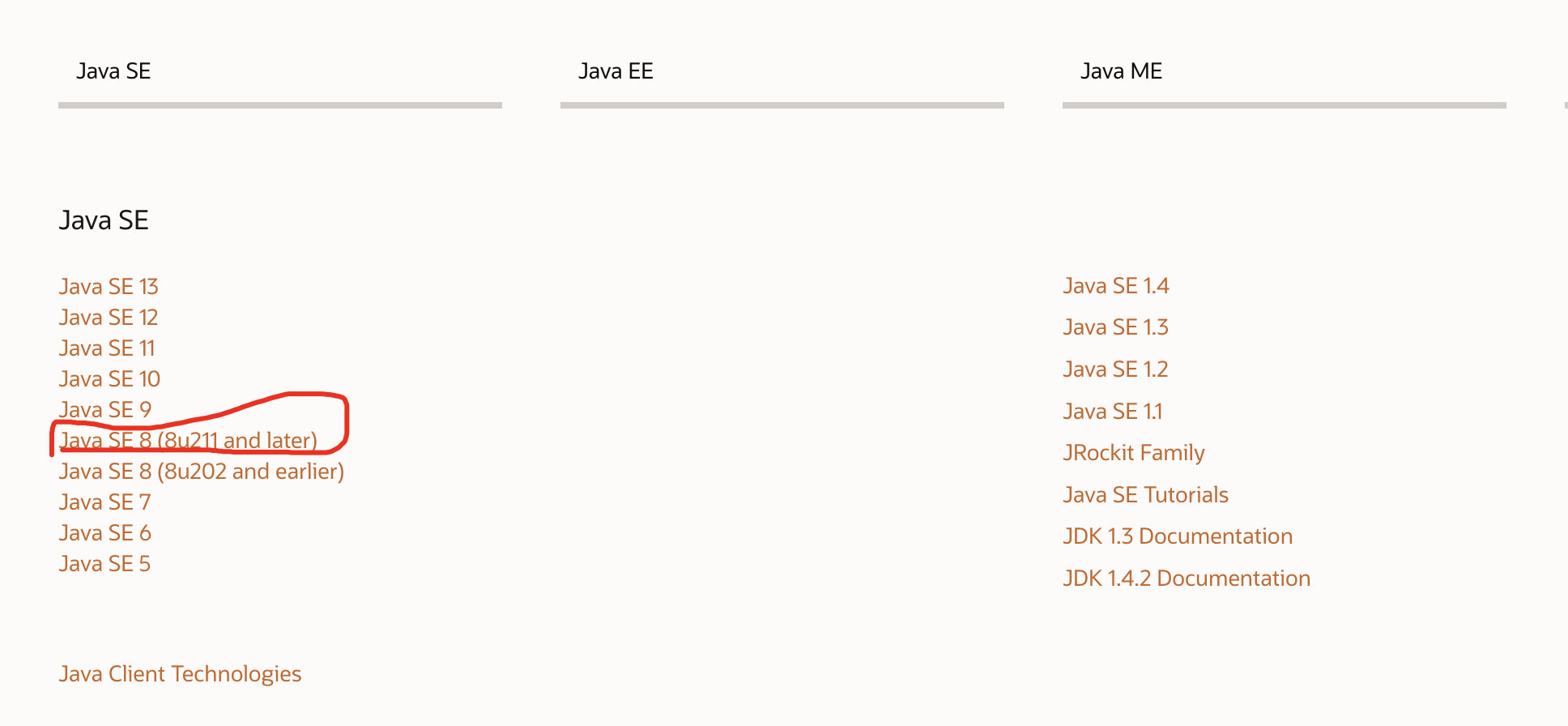Open the Java SE 5 link

pyautogui.click(x=104, y=564)
